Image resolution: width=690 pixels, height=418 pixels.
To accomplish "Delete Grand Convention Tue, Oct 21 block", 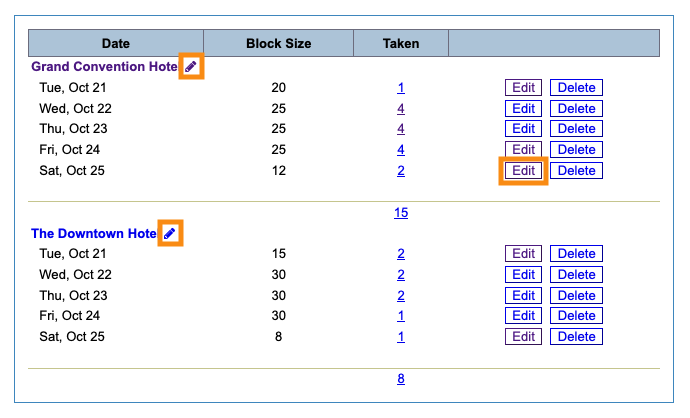I will 576,87.
